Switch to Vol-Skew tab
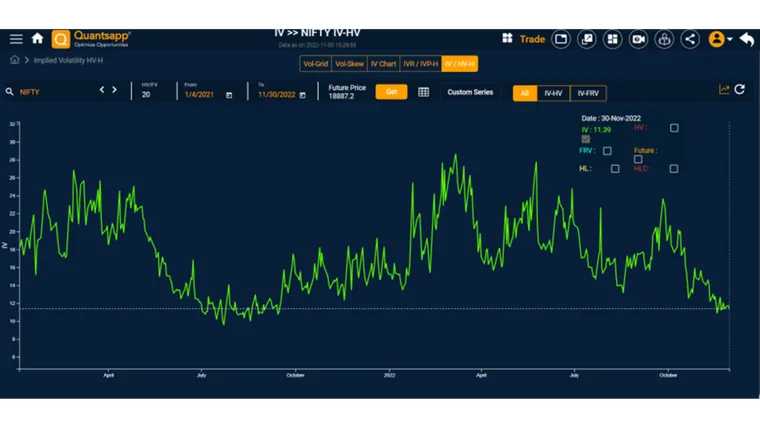This screenshot has width=760, height=428. 349,63
